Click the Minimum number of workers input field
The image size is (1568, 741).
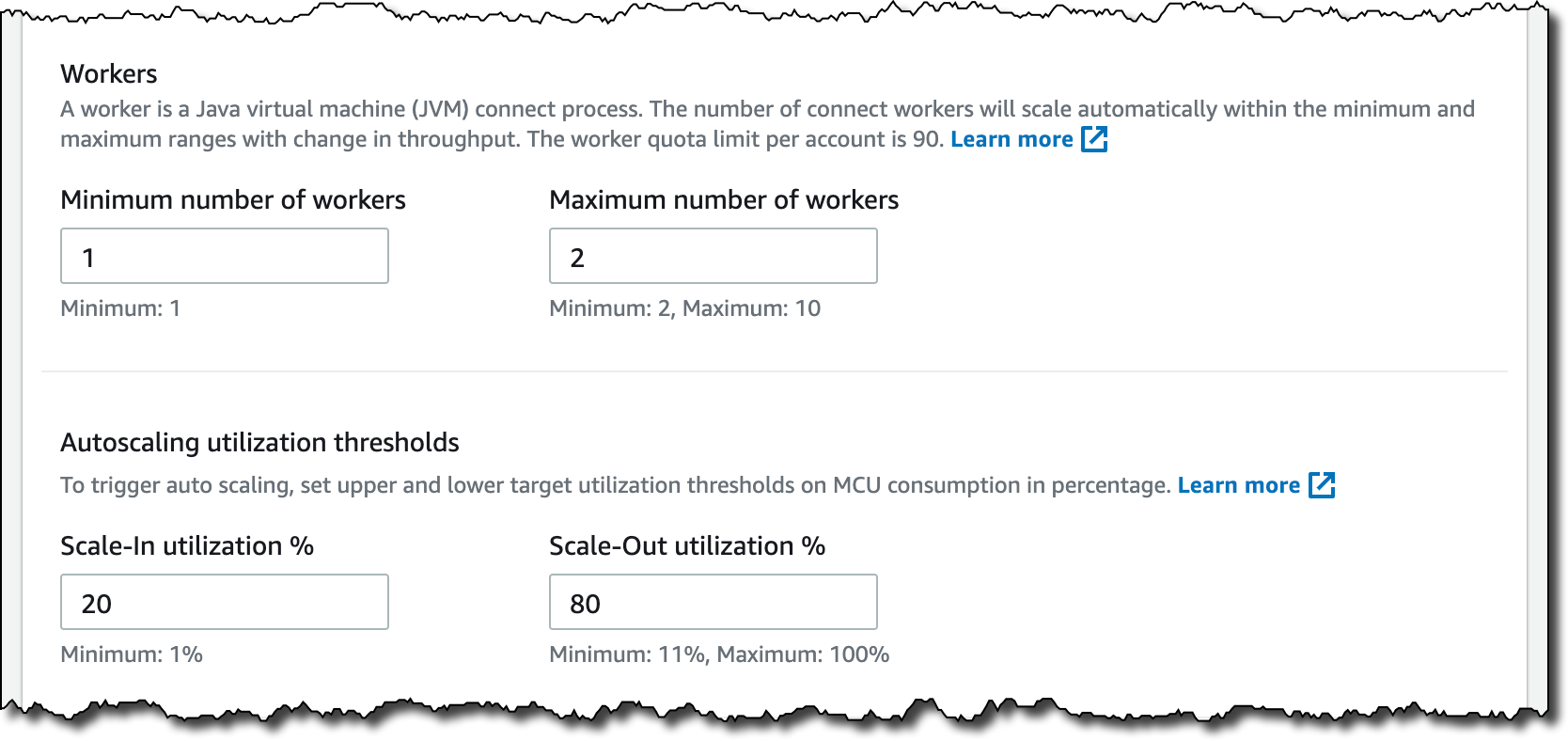click(224, 256)
